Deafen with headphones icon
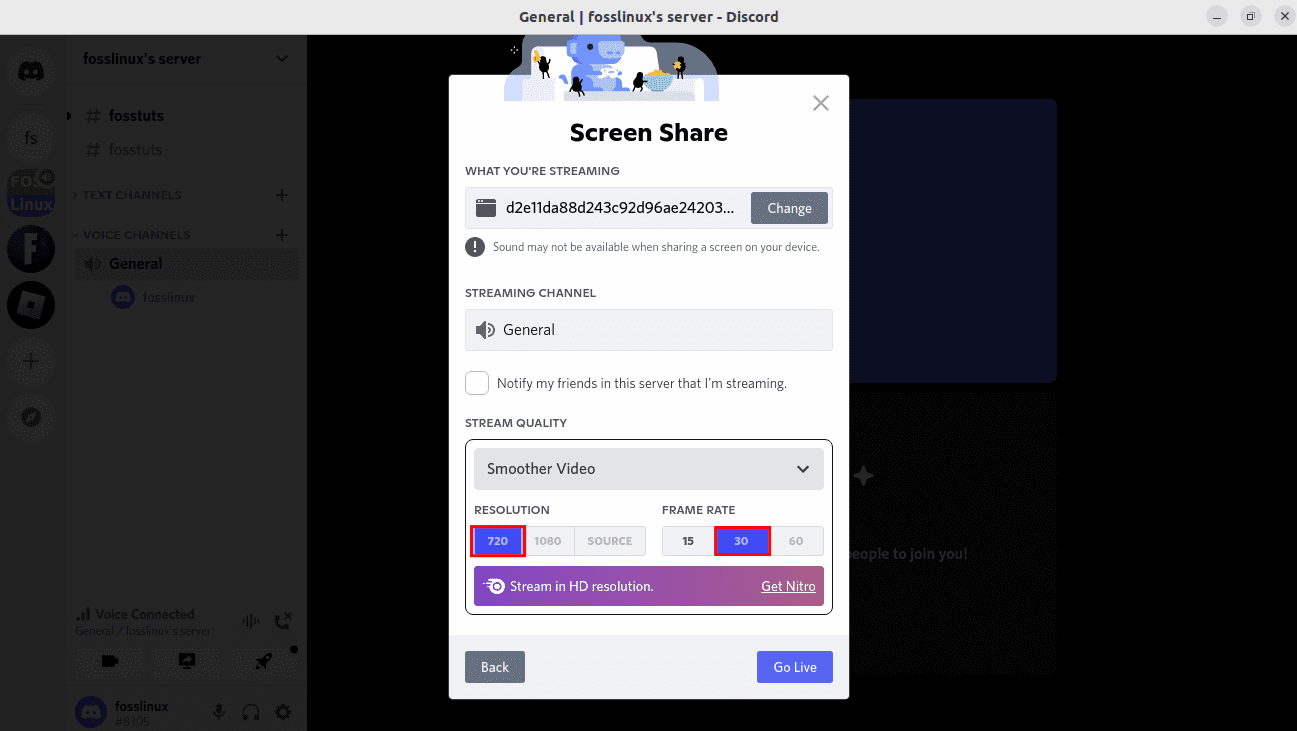This screenshot has height=731, width=1297. [x=251, y=712]
